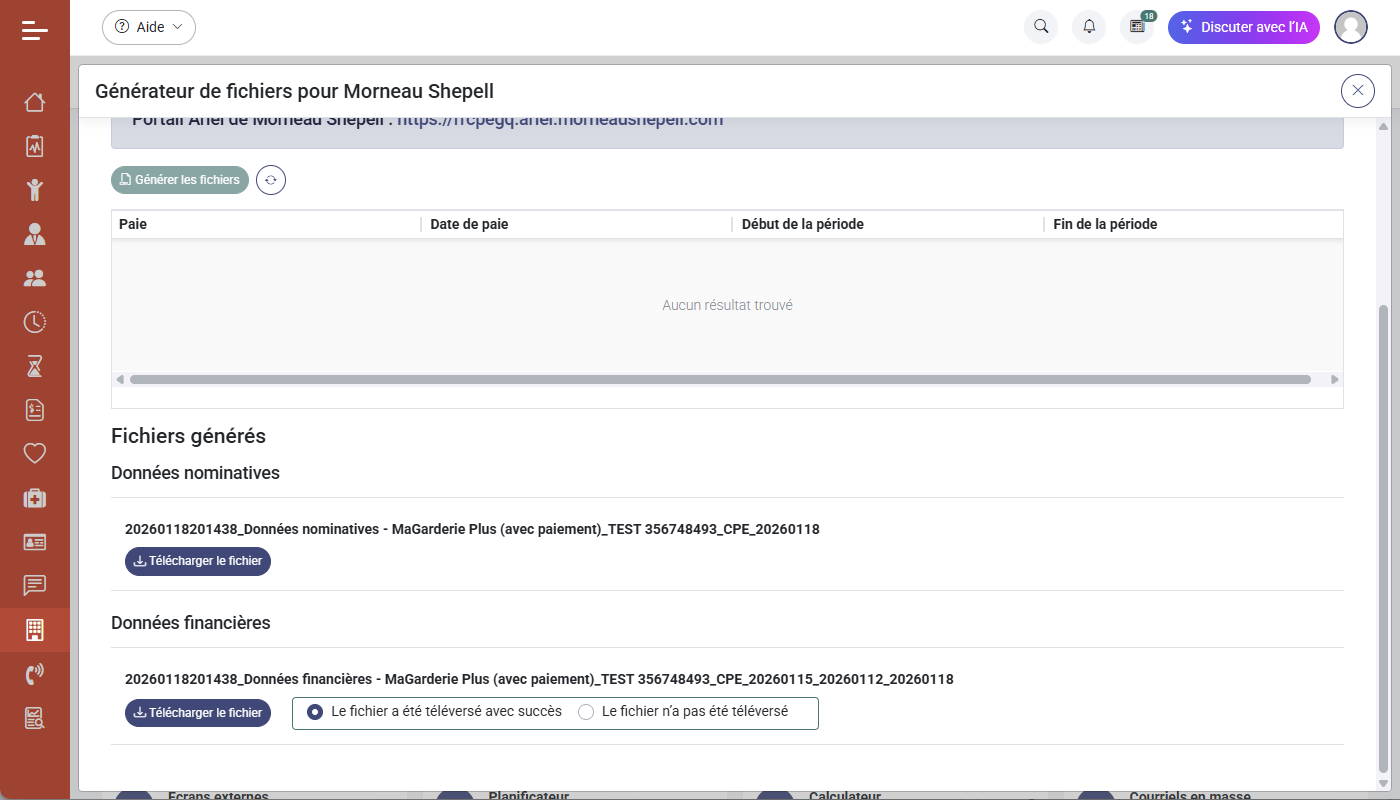Image resolution: width=1400 pixels, height=800 pixels.
Task: Select radio 'Le fichier a été téléversé avec succès'
Action: pos(316,711)
